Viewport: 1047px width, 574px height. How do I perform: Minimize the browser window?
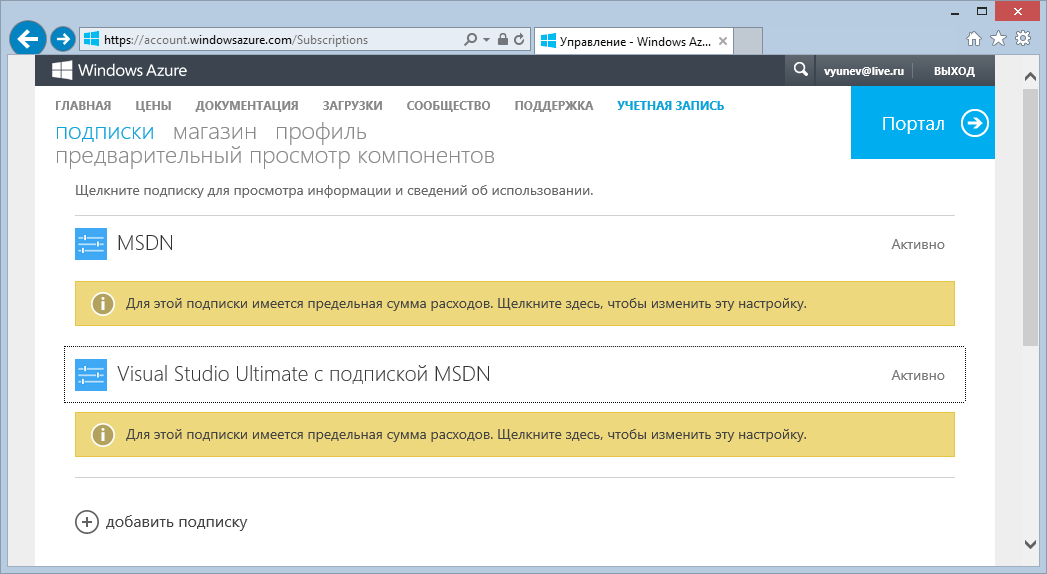[955, 11]
